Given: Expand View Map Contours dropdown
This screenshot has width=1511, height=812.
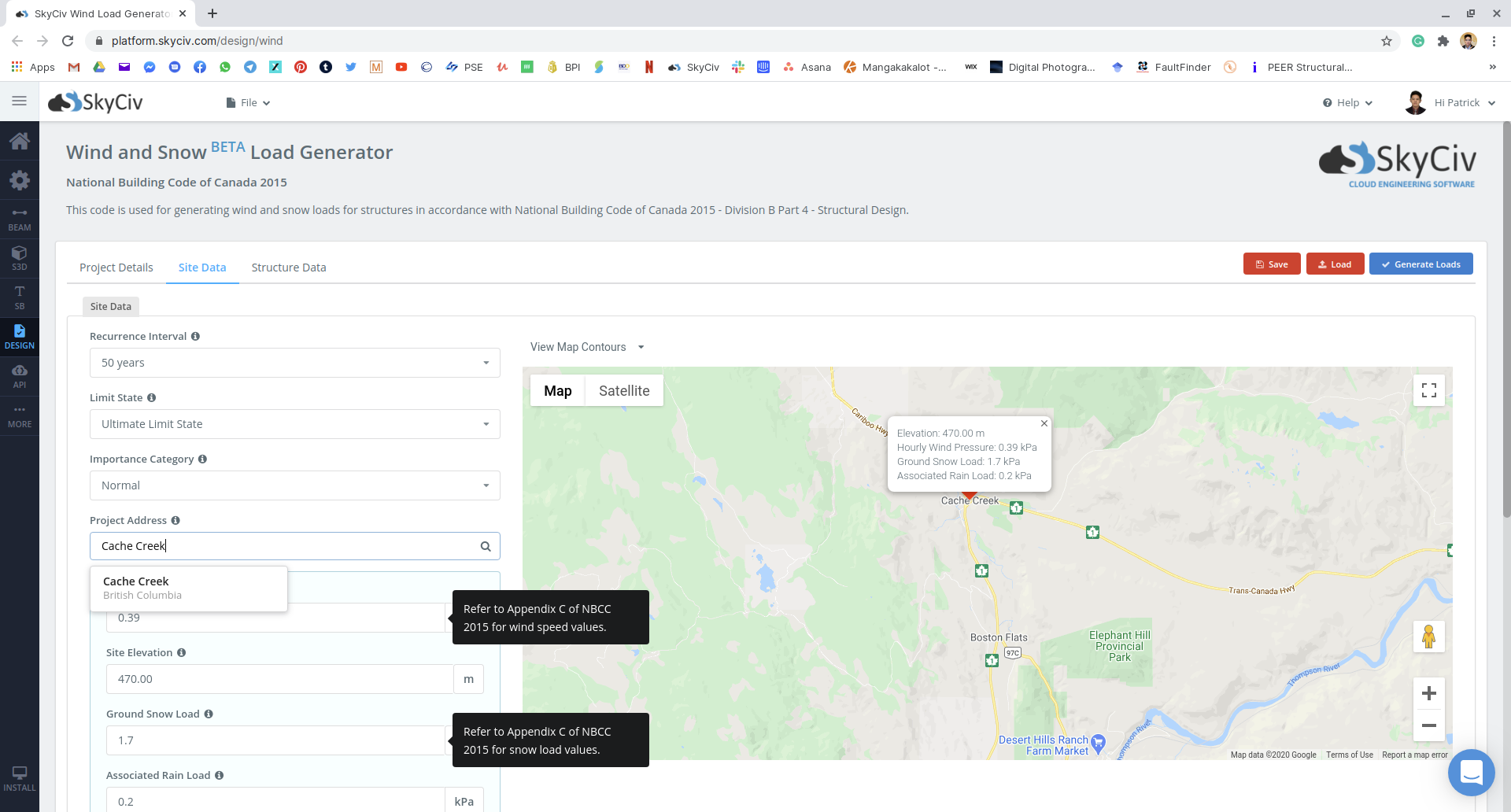Looking at the screenshot, I should [587, 347].
